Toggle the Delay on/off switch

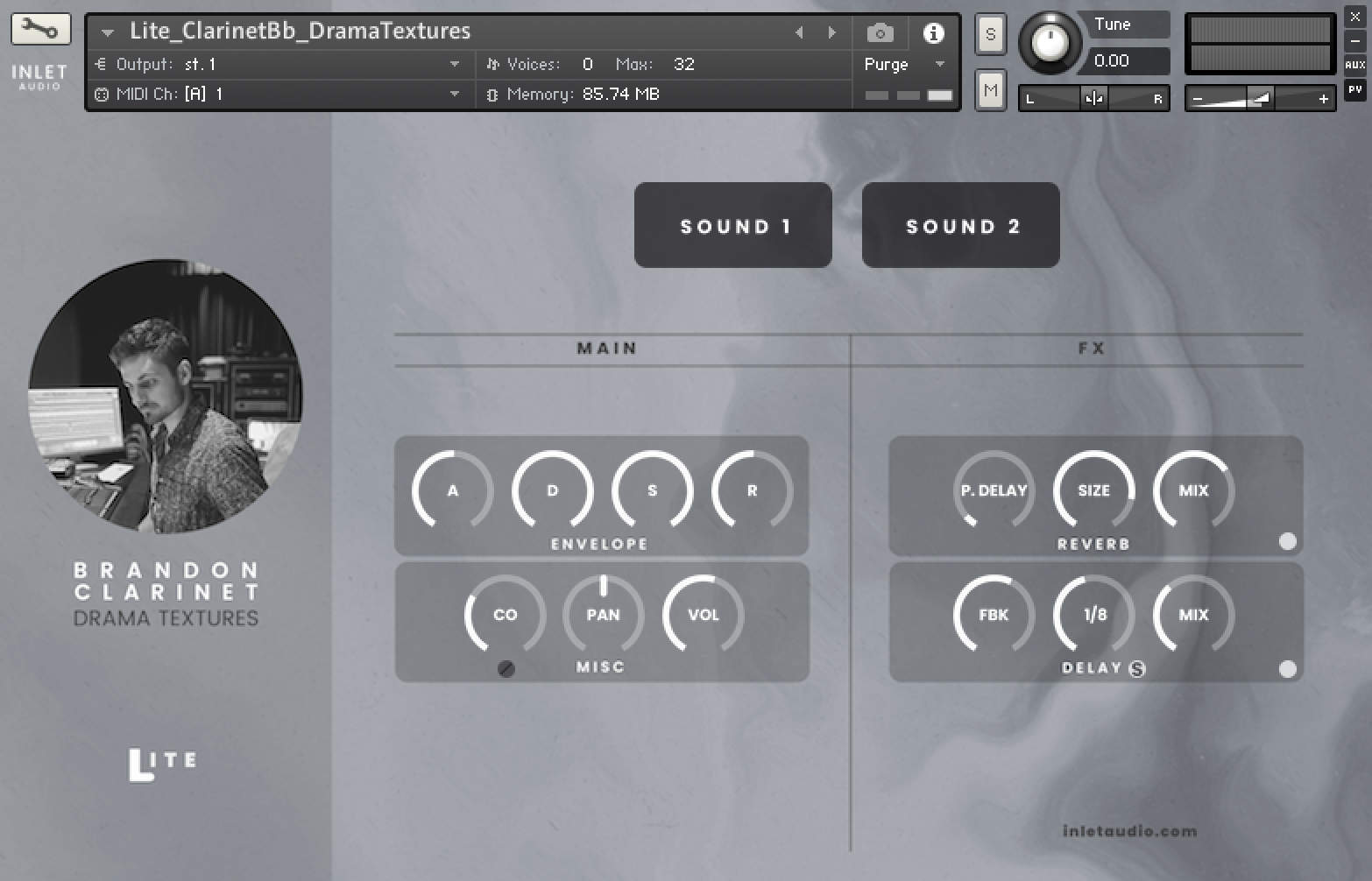click(x=1287, y=669)
